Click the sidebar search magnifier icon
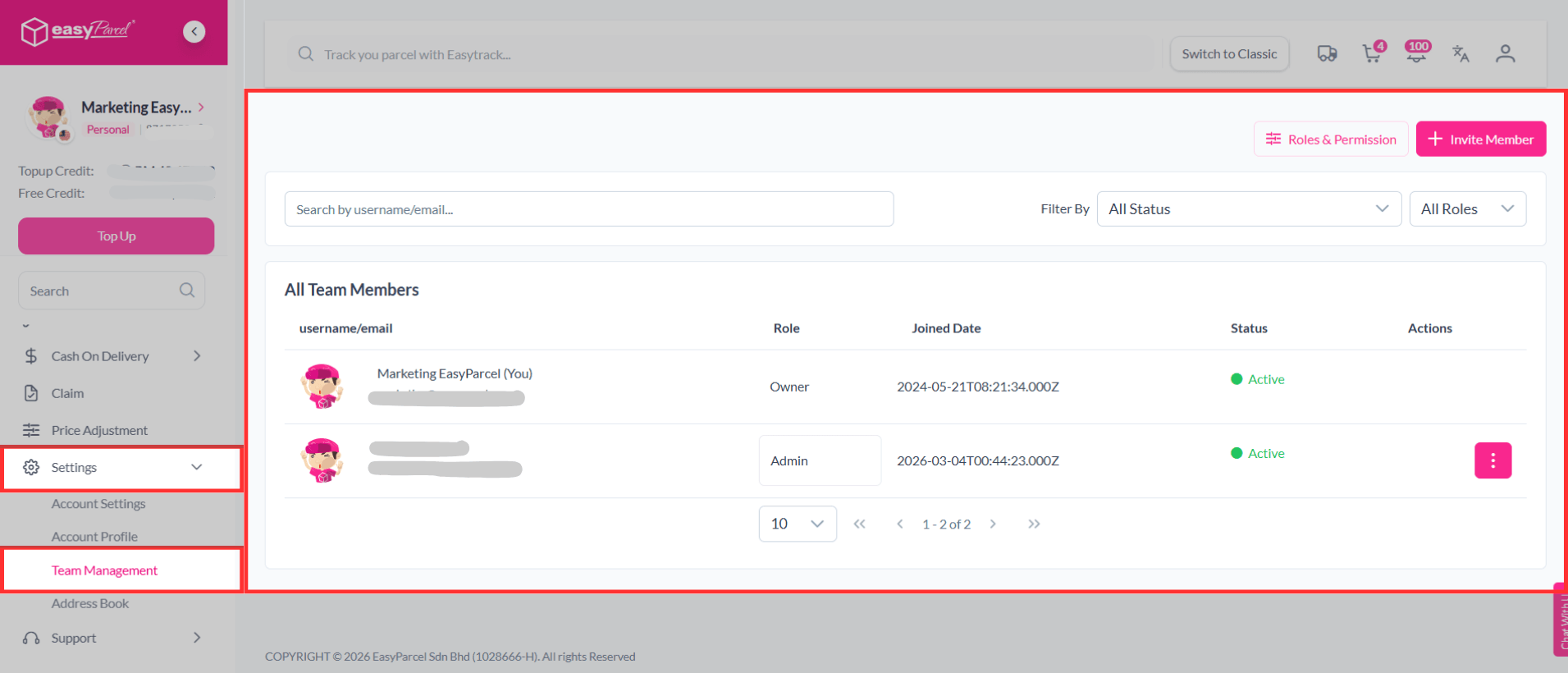This screenshot has height=673, width=1568. pyautogui.click(x=187, y=291)
